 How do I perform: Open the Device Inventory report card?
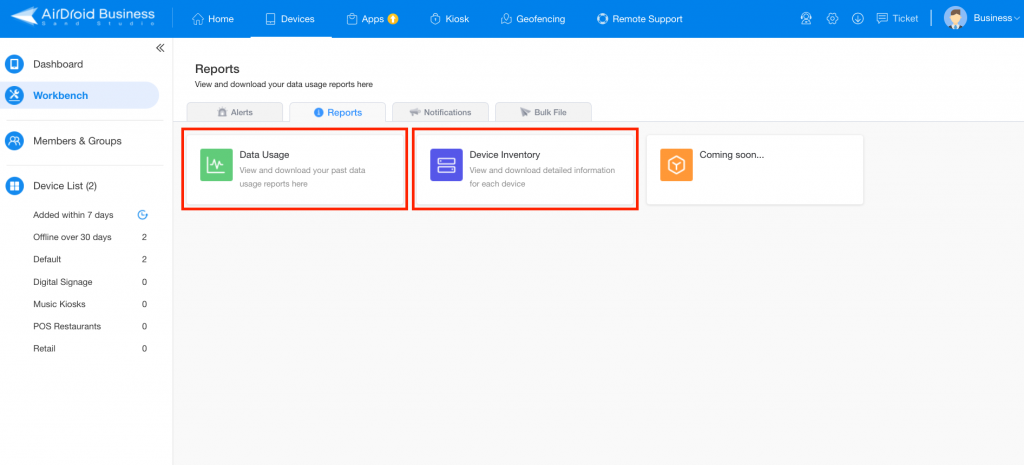(x=525, y=169)
